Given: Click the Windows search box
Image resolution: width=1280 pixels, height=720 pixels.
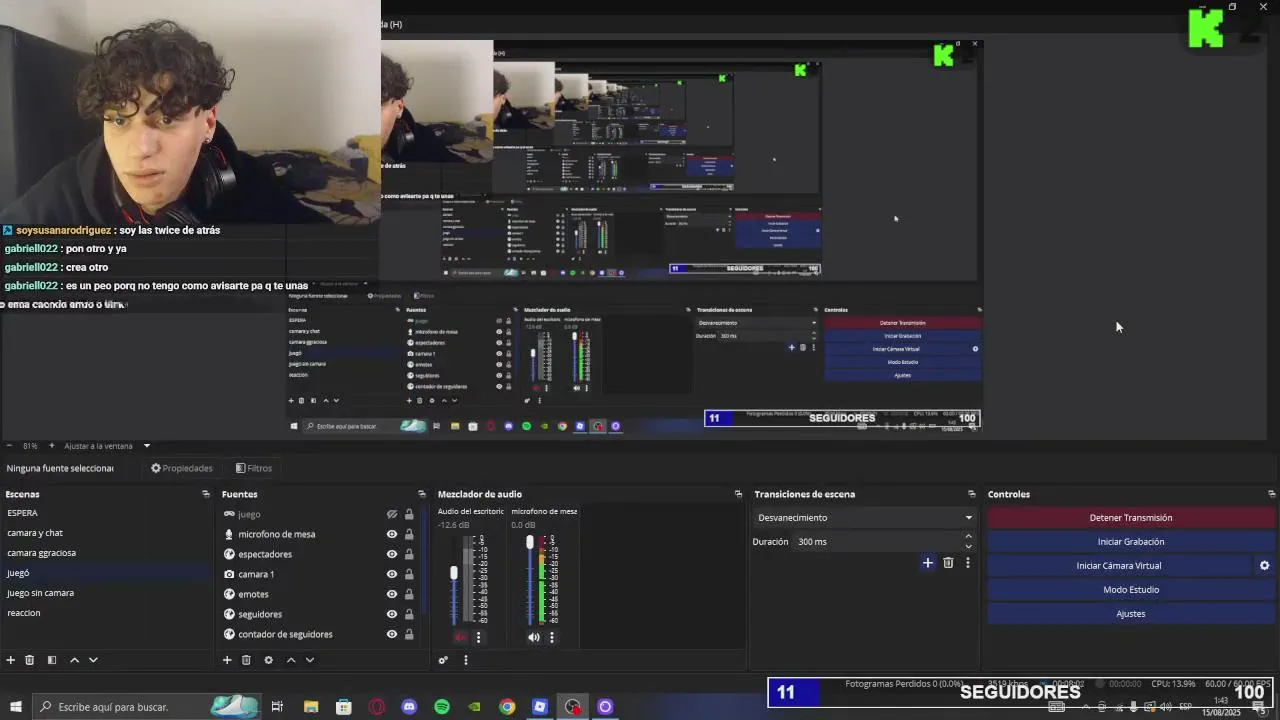Looking at the screenshot, I should [146, 707].
